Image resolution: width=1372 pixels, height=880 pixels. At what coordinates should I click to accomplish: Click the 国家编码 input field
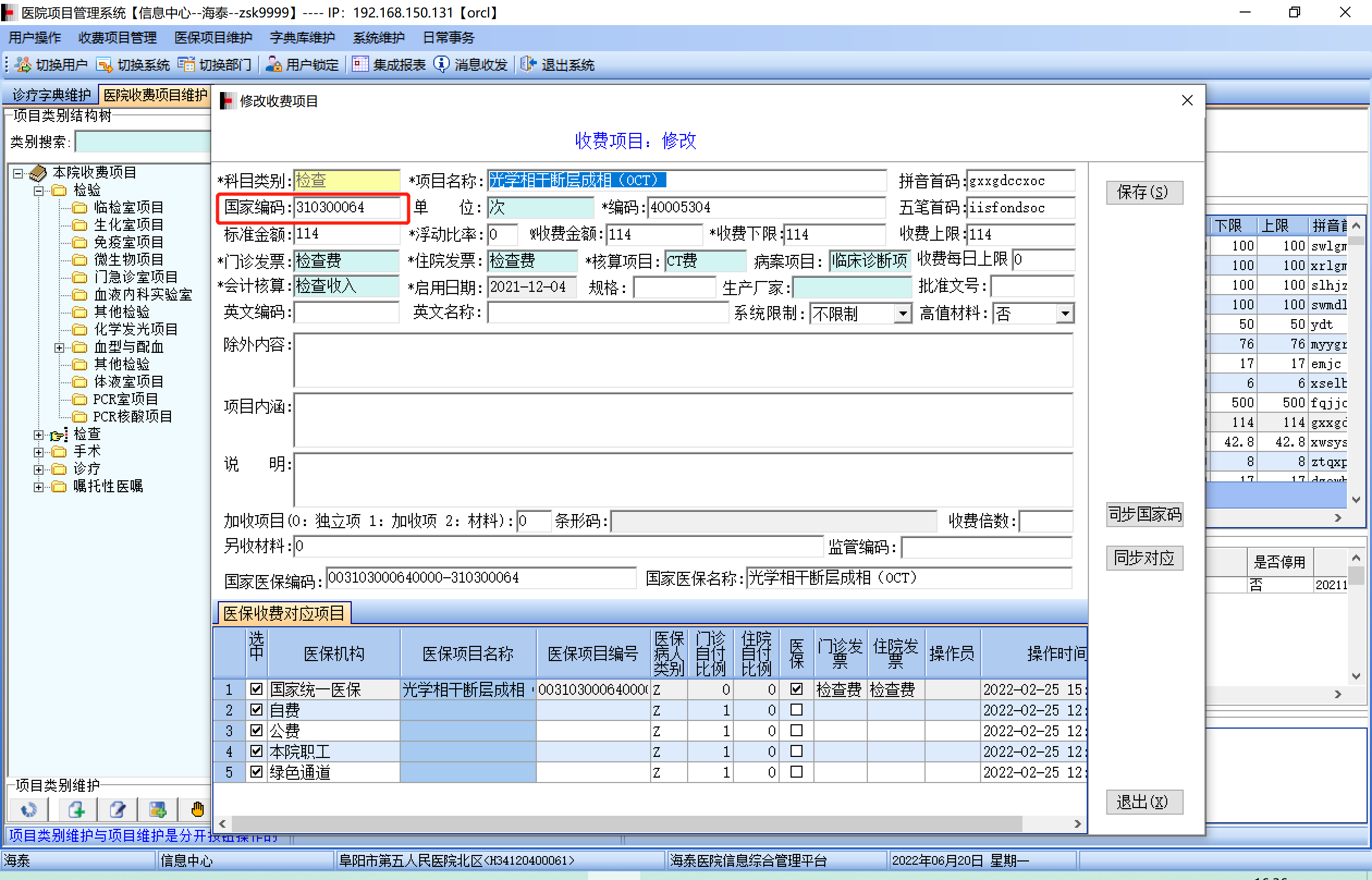tap(346, 207)
